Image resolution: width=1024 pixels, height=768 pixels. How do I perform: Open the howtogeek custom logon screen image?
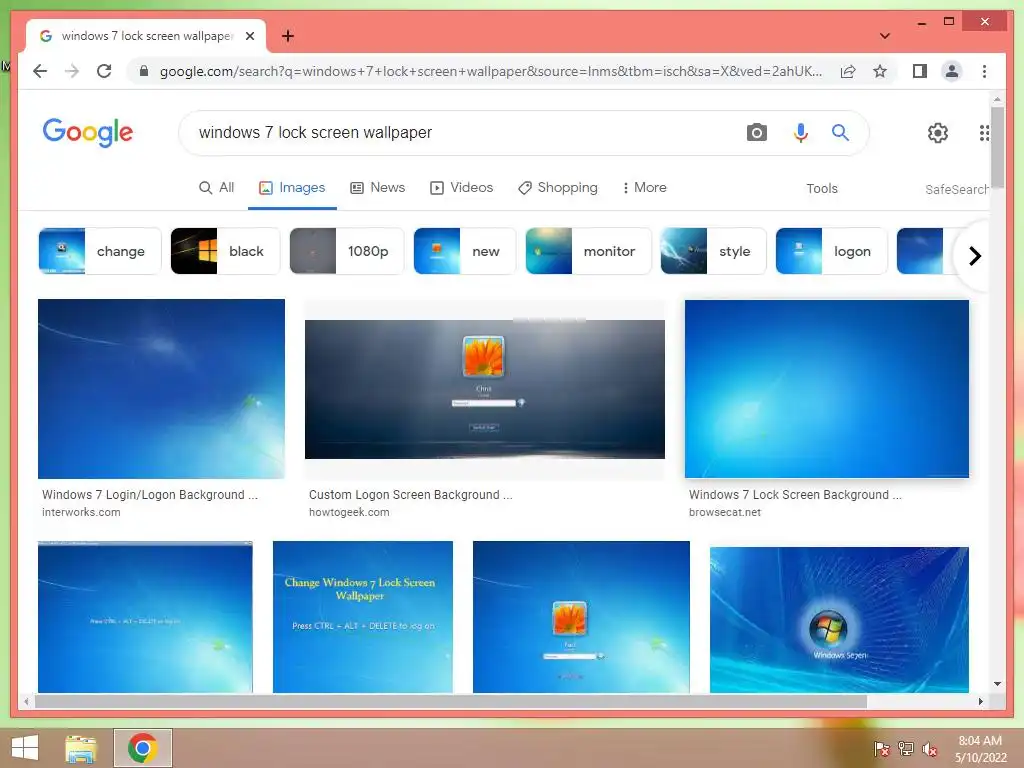pos(485,389)
